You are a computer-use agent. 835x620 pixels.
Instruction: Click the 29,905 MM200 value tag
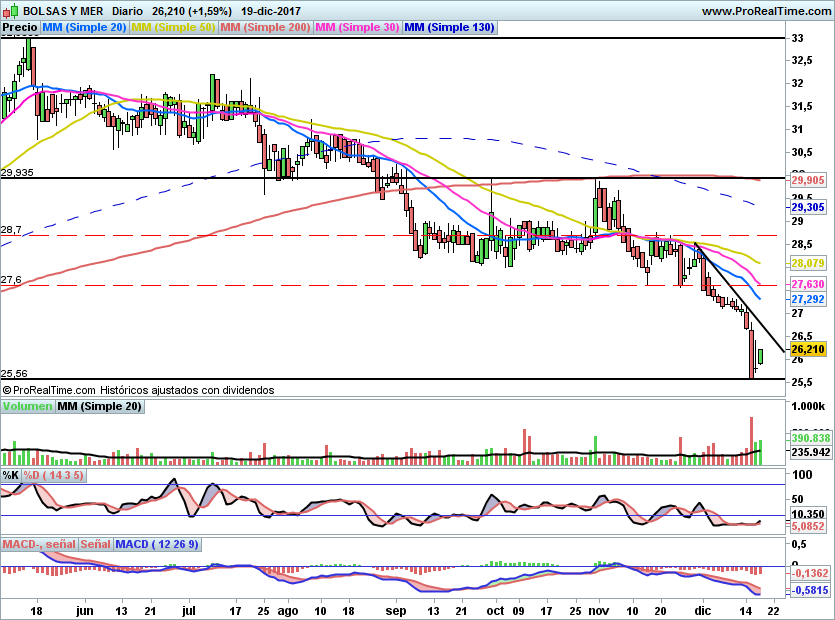click(808, 181)
